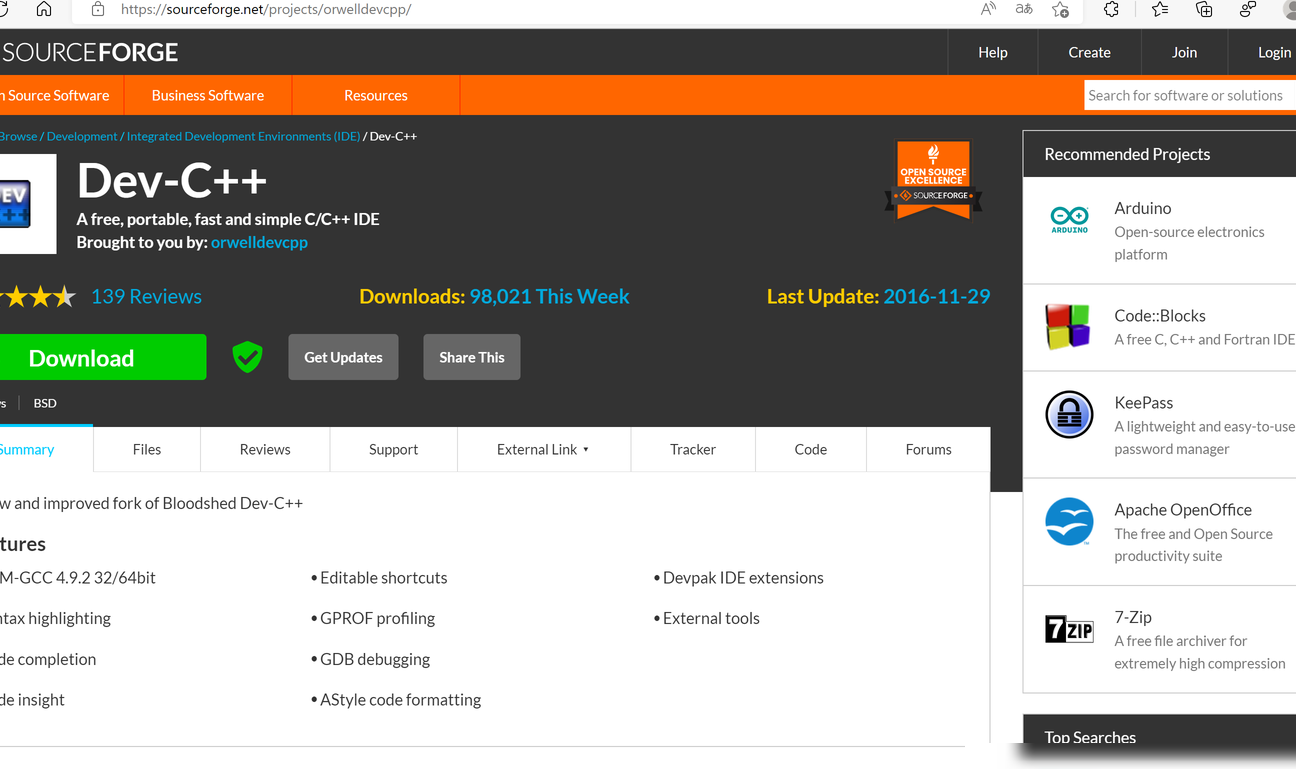This screenshot has width=1296, height=769.
Task: Click the Code::Blocks cube icon
Action: (1068, 327)
